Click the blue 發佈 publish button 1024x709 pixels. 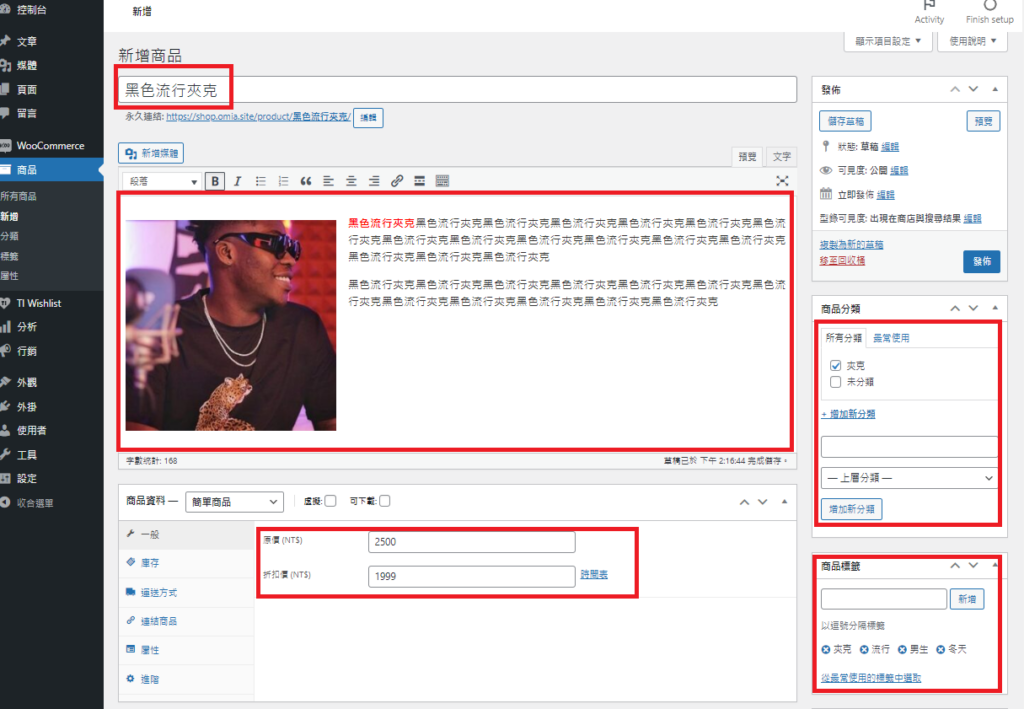click(981, 261)
